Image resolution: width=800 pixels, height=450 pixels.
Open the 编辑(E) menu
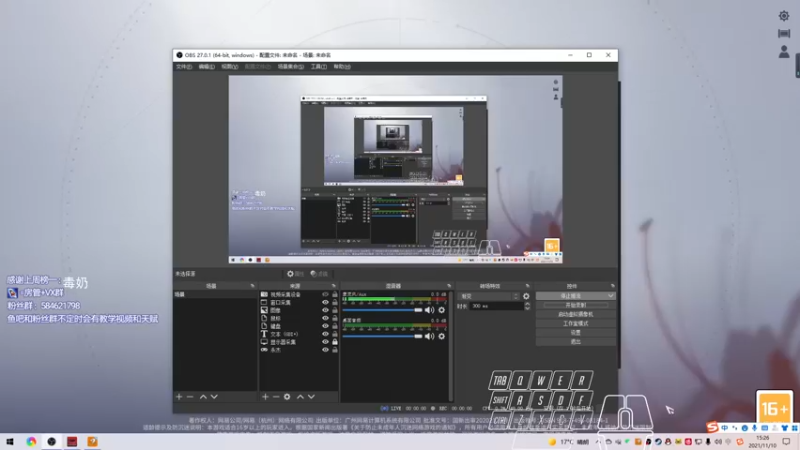point(206,67)
